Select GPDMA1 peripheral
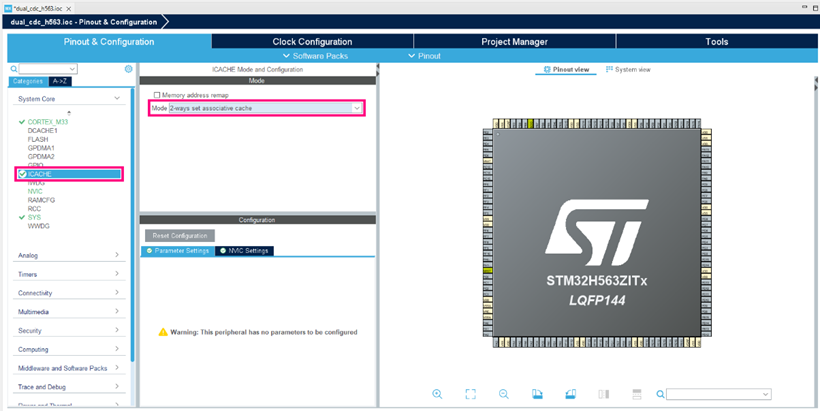 pyautogui.click(x=41, y=148)
